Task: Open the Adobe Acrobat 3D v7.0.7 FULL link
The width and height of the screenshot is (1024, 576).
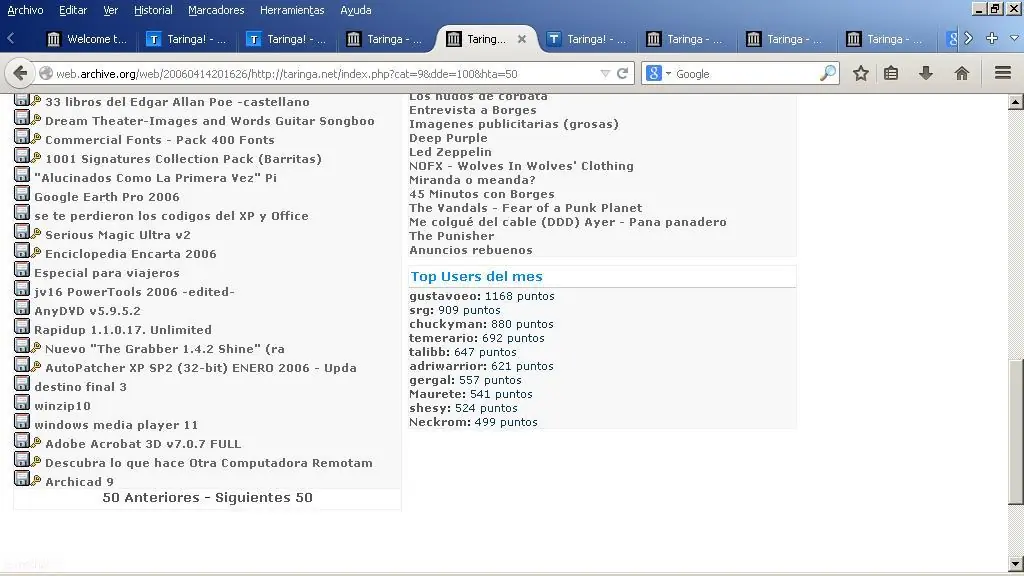Action: point(143,443)
